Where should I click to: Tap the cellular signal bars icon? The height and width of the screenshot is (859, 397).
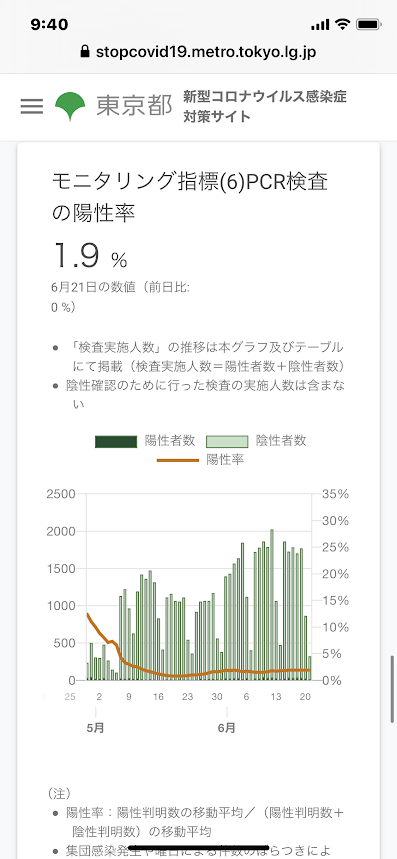320,25
